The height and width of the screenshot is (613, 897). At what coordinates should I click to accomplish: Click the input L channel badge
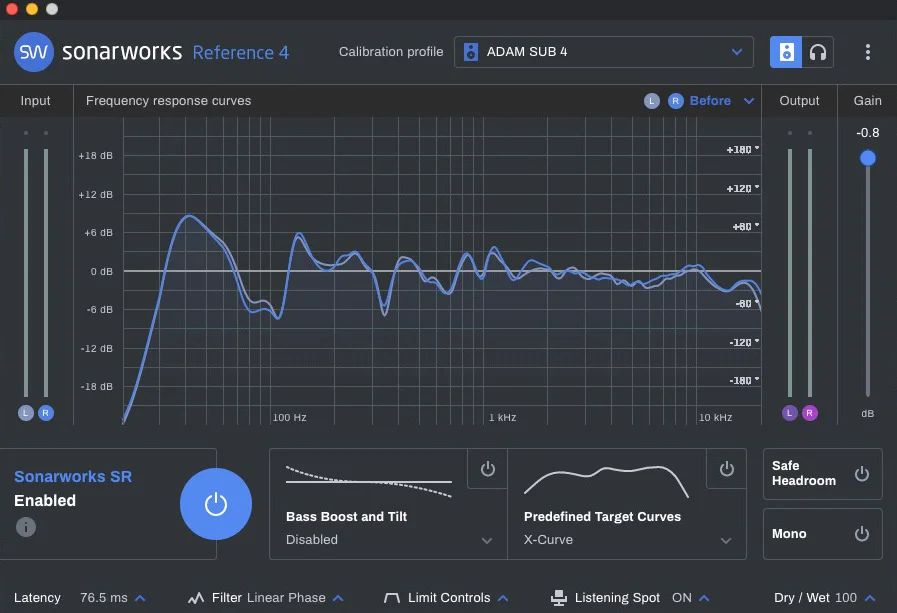pyautogui.click(x=26, y=412)
